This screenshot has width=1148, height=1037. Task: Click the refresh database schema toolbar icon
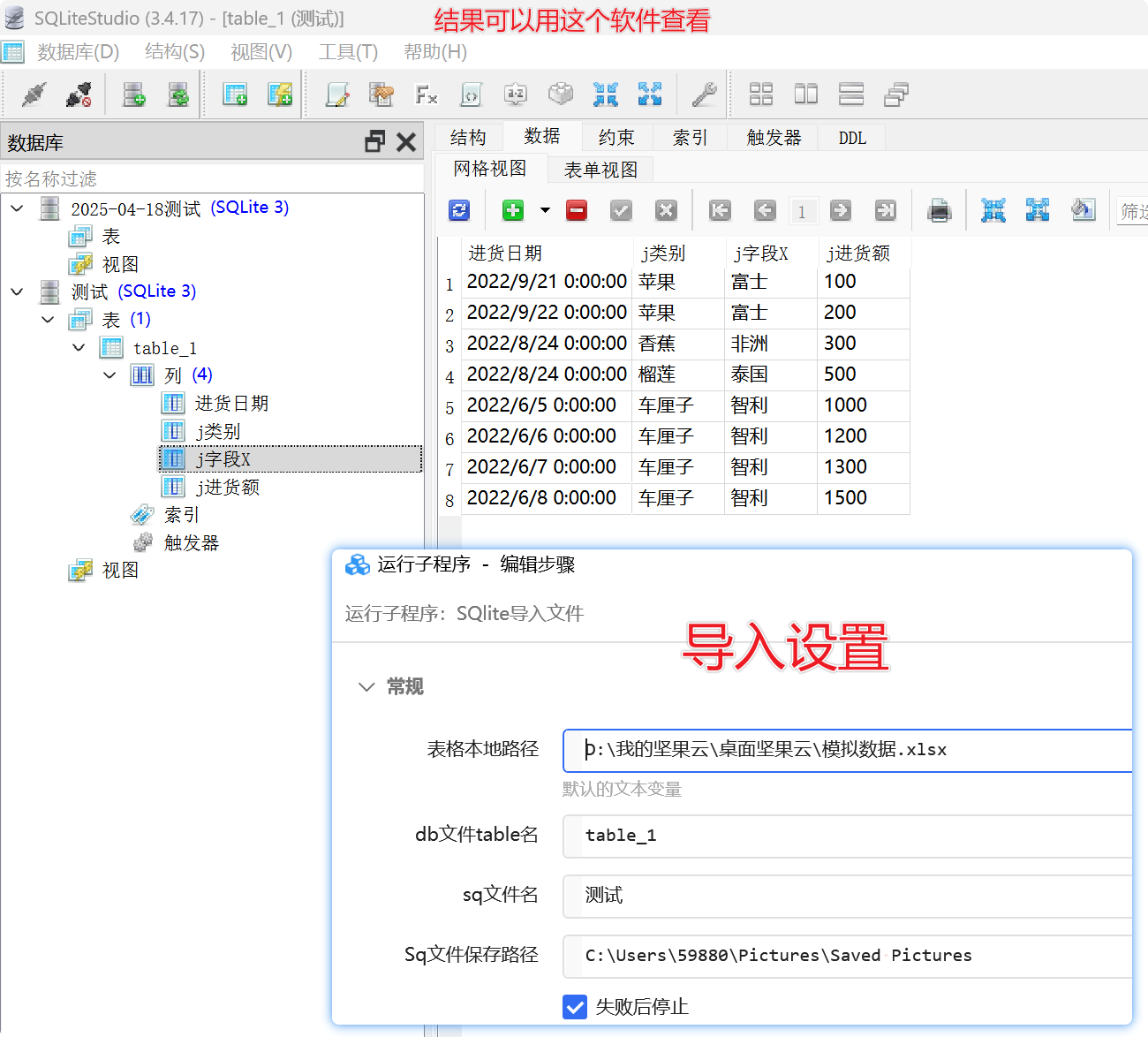[178, 95]
